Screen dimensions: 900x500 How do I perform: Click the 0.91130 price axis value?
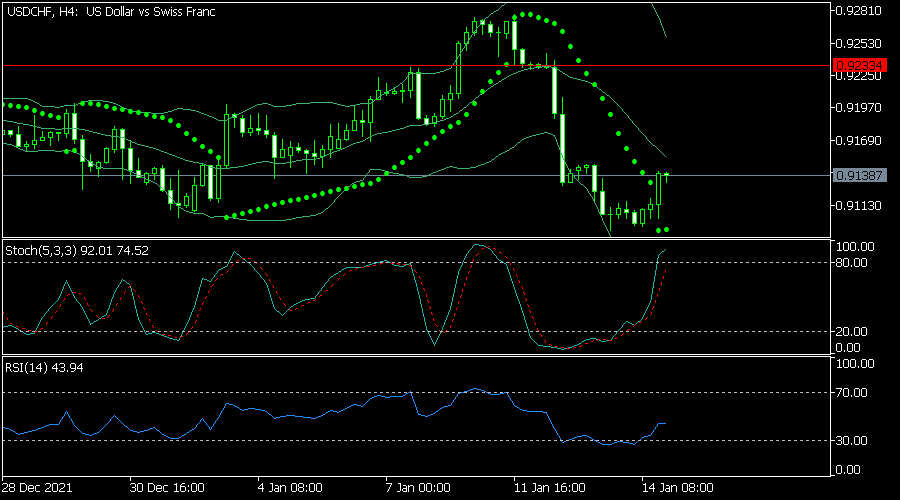click(x=859, y=206)
